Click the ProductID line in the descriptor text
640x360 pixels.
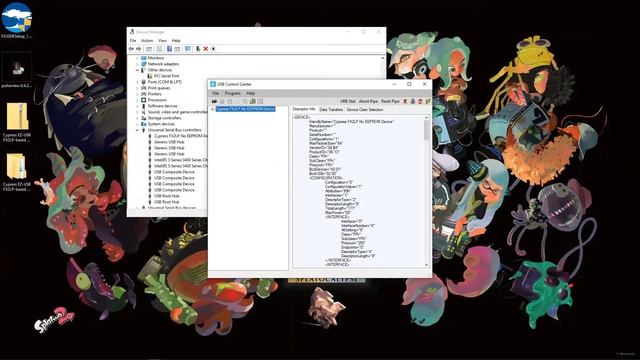click(324, 152)
